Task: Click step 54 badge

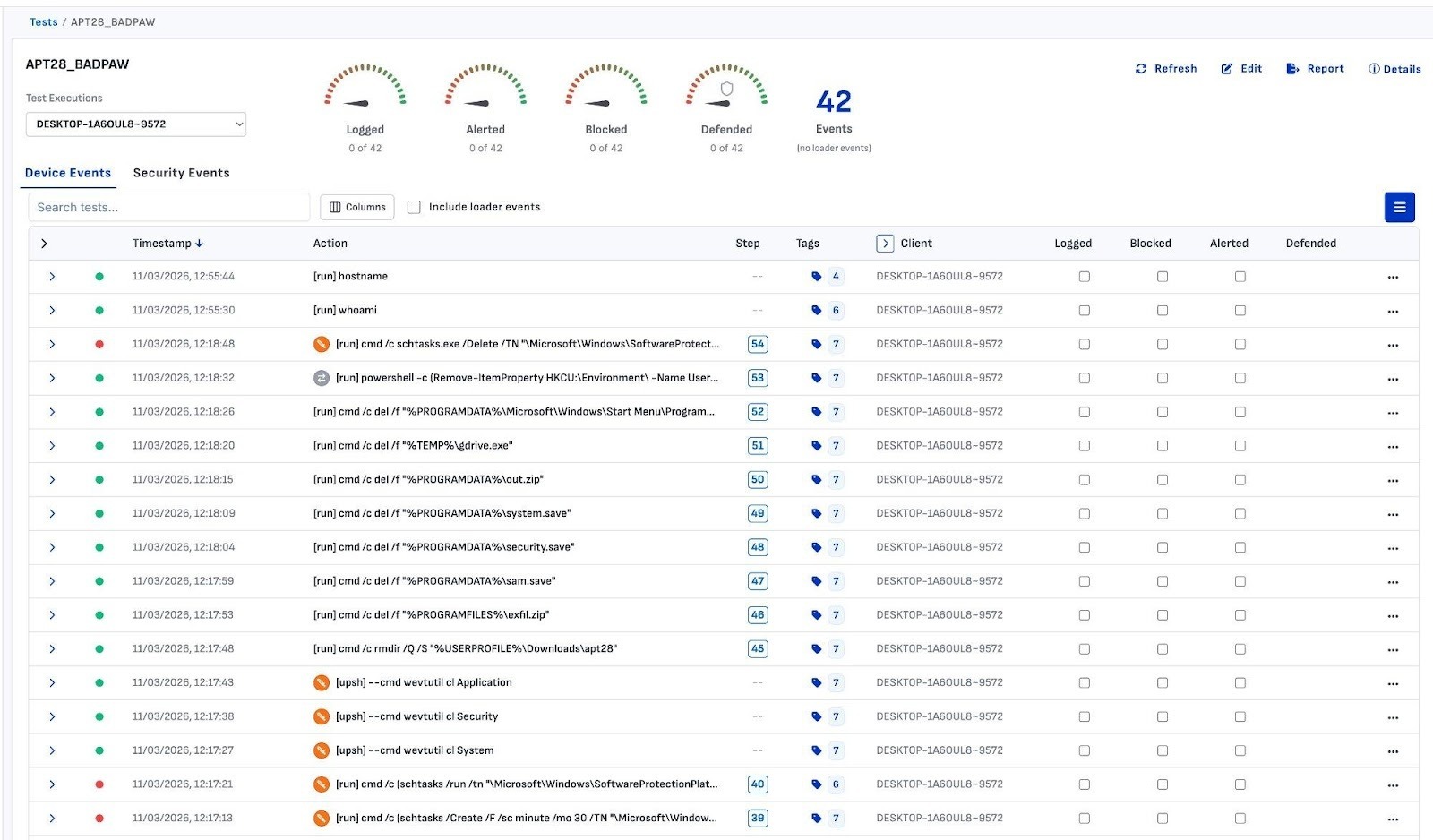Action: pyautogui.click(x=758, y=344)
